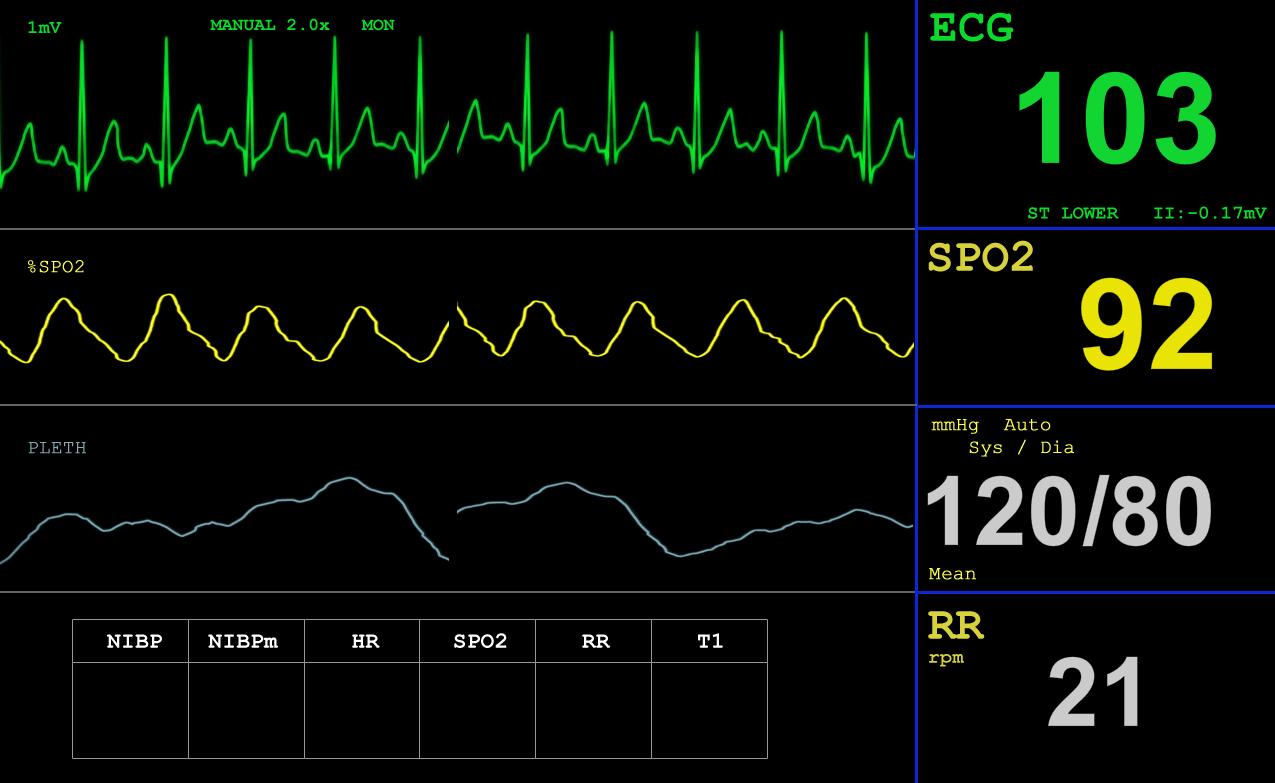1275x783 pixels.
Task: Click the %SPO2 waveform label
Action: (x=56, y=267)
